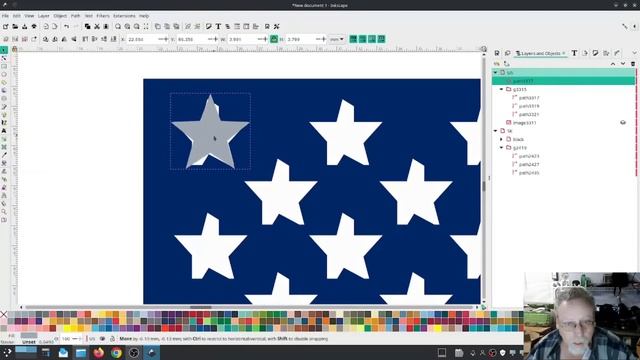Open the Fill and Stroke dialog icon
This screenshot has height=360, width=640.
pos(209,27)
